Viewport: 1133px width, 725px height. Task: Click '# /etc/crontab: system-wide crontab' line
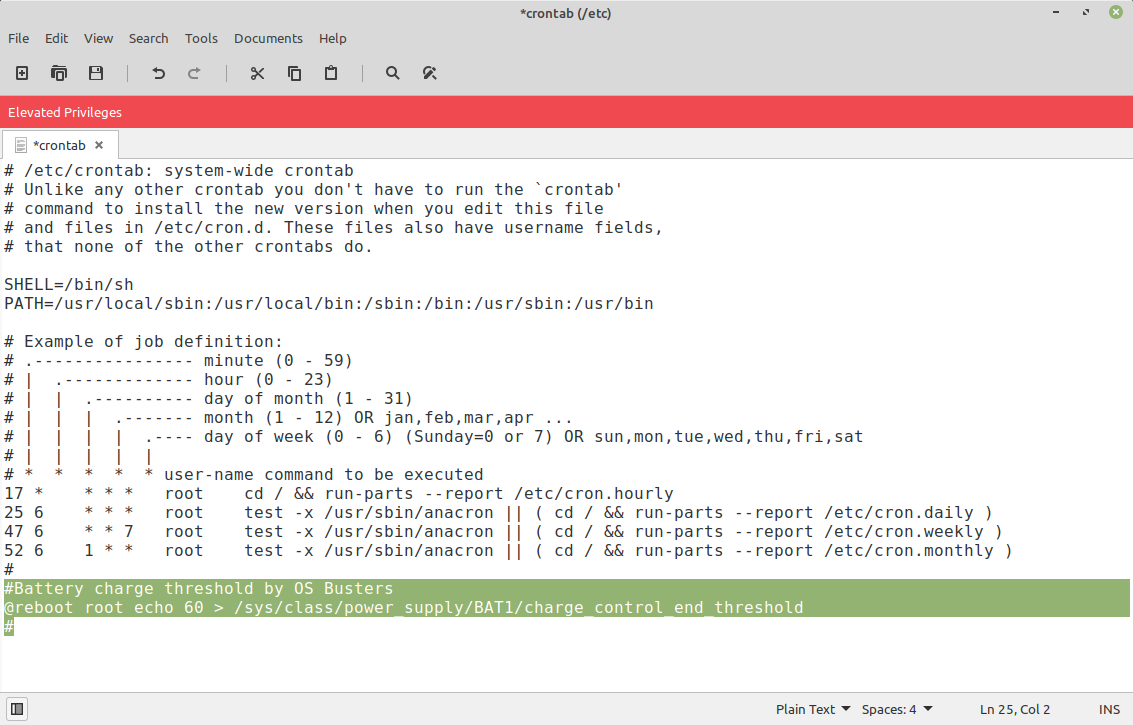click(178, 171)
